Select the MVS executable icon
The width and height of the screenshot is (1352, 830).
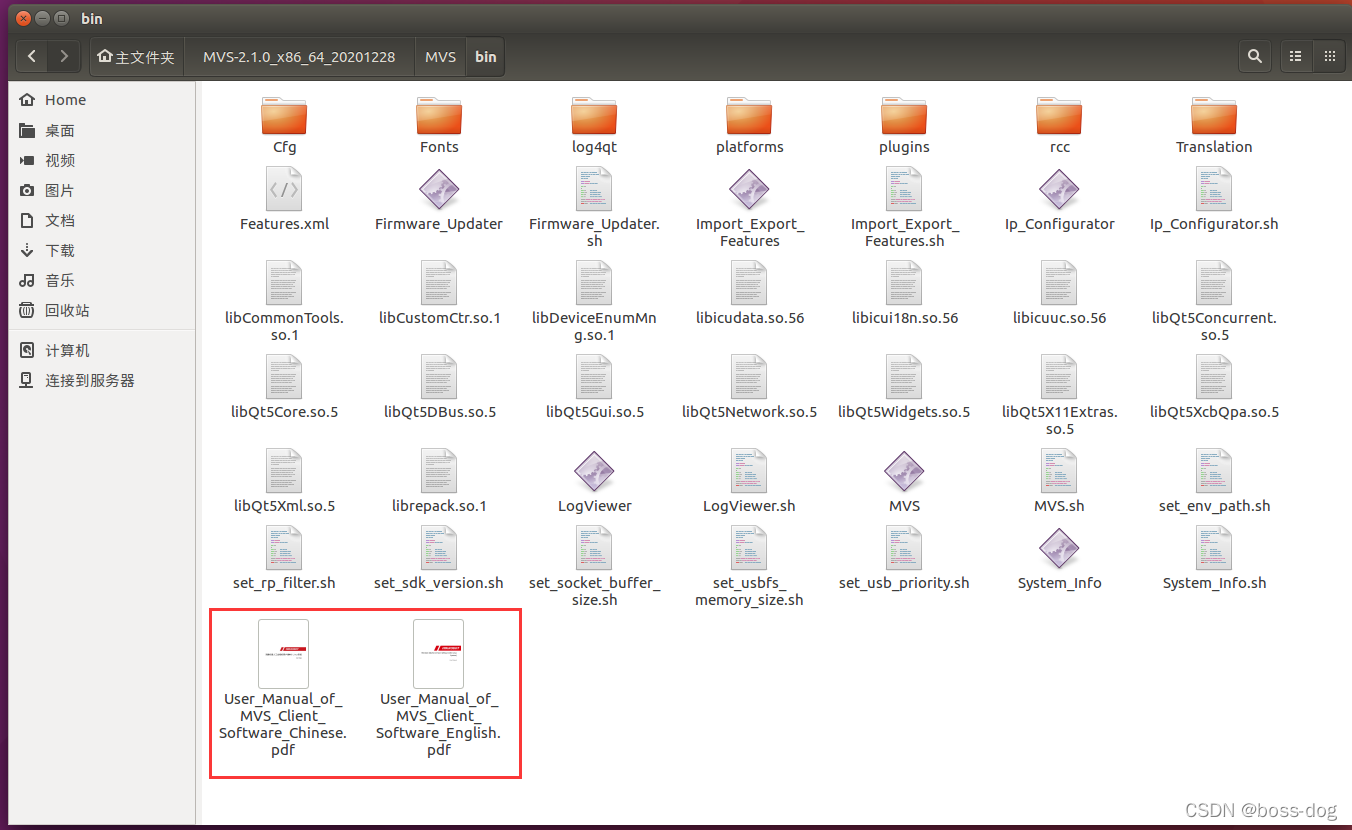(904, 471)
